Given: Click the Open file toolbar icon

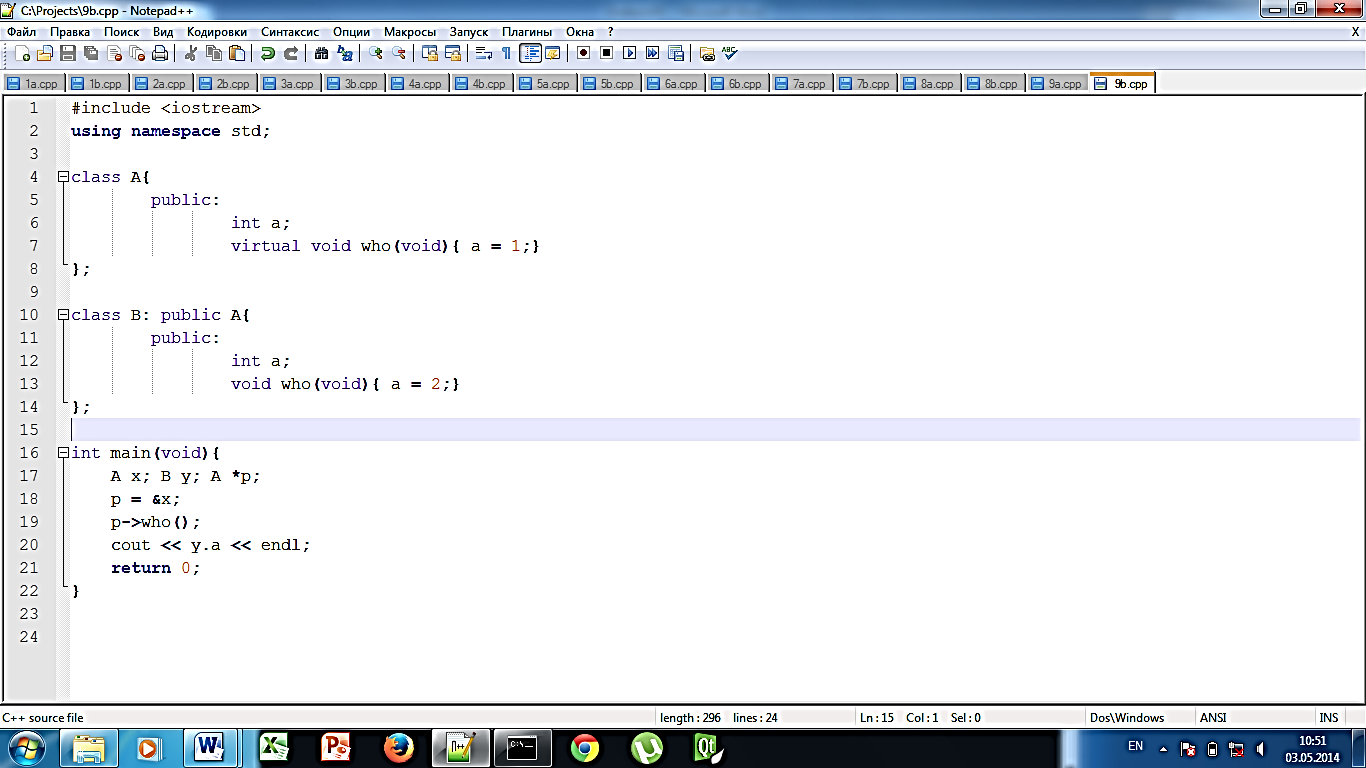Looking at the screenshot, I should coord(45,53).
